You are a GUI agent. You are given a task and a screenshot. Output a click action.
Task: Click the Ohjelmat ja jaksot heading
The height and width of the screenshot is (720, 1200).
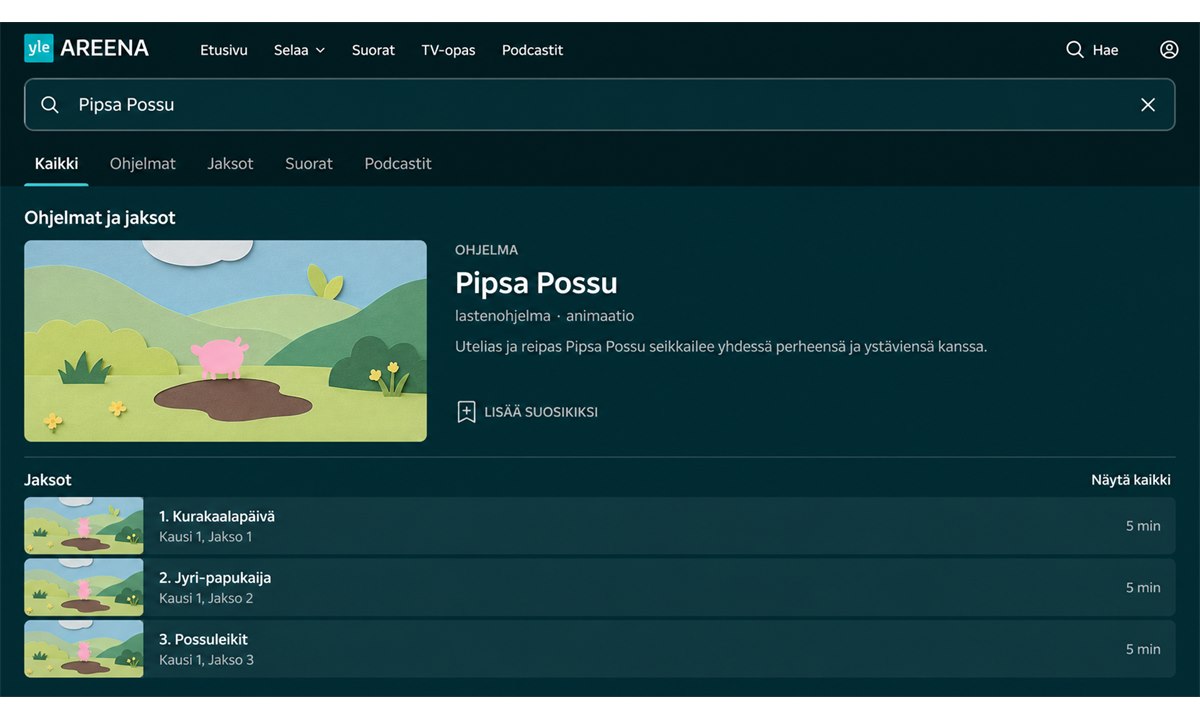[x=100, y=218]
